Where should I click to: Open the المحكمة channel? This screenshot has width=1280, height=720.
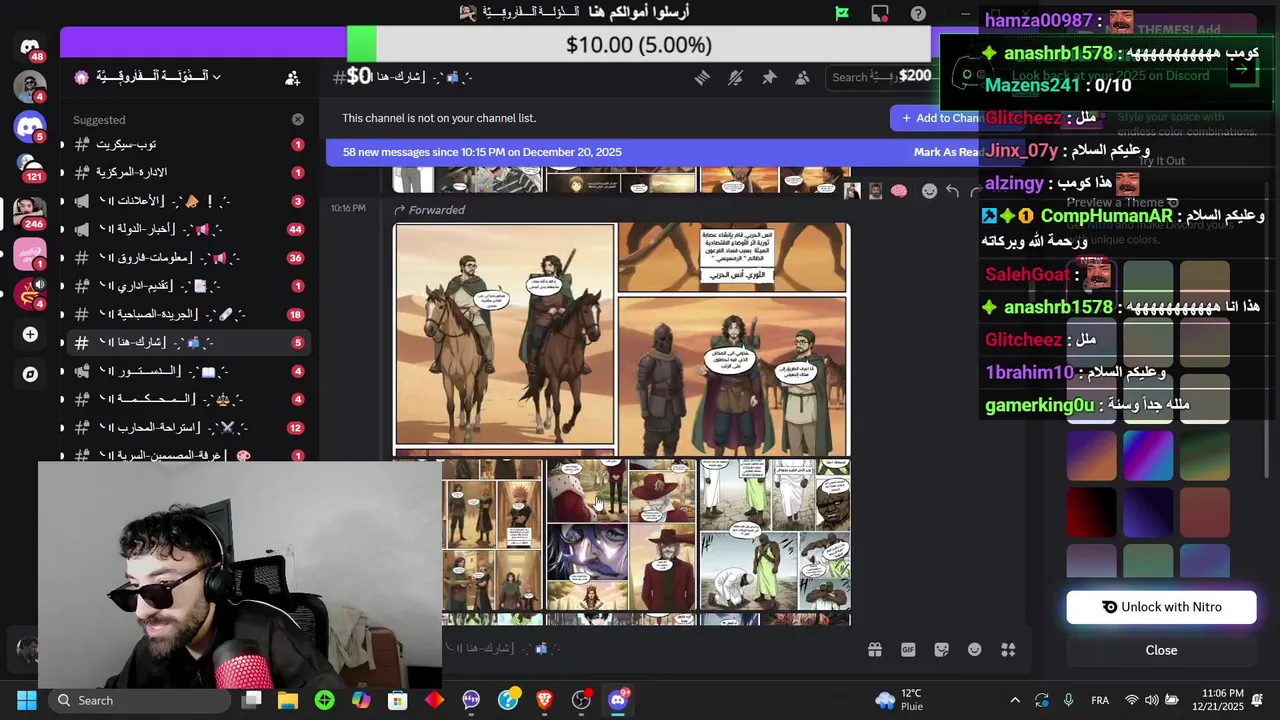188,399
